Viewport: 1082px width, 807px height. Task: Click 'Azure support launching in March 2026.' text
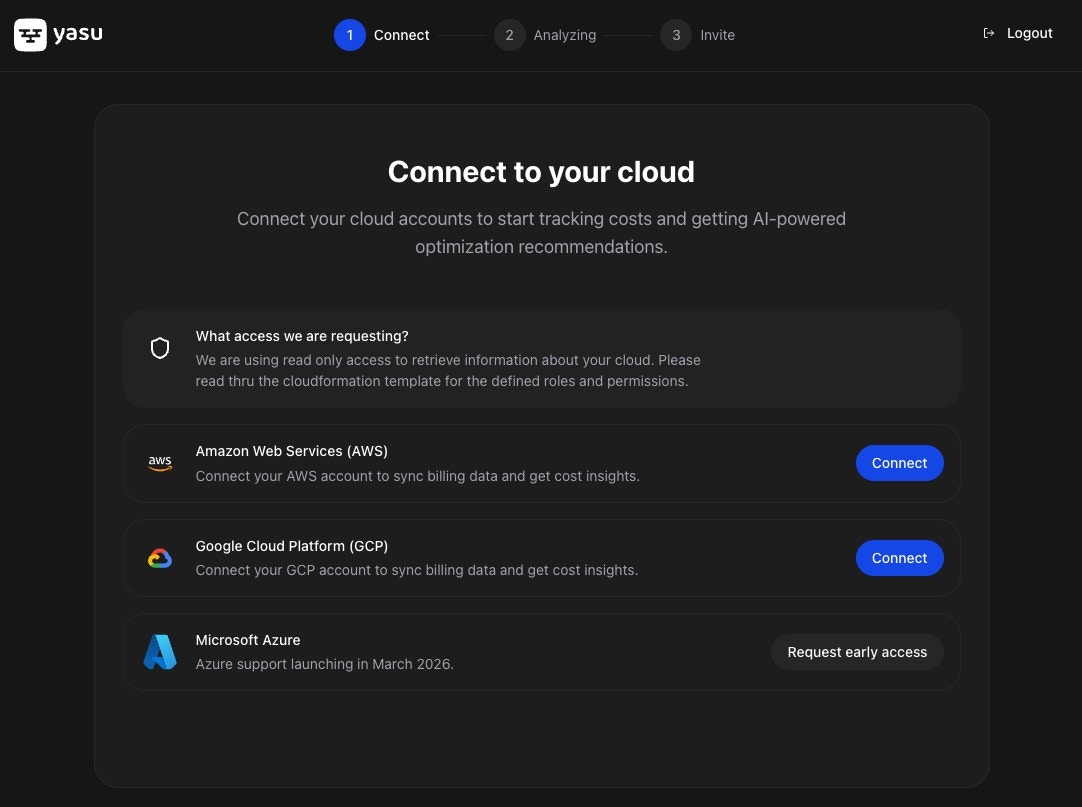click(324, 664)
